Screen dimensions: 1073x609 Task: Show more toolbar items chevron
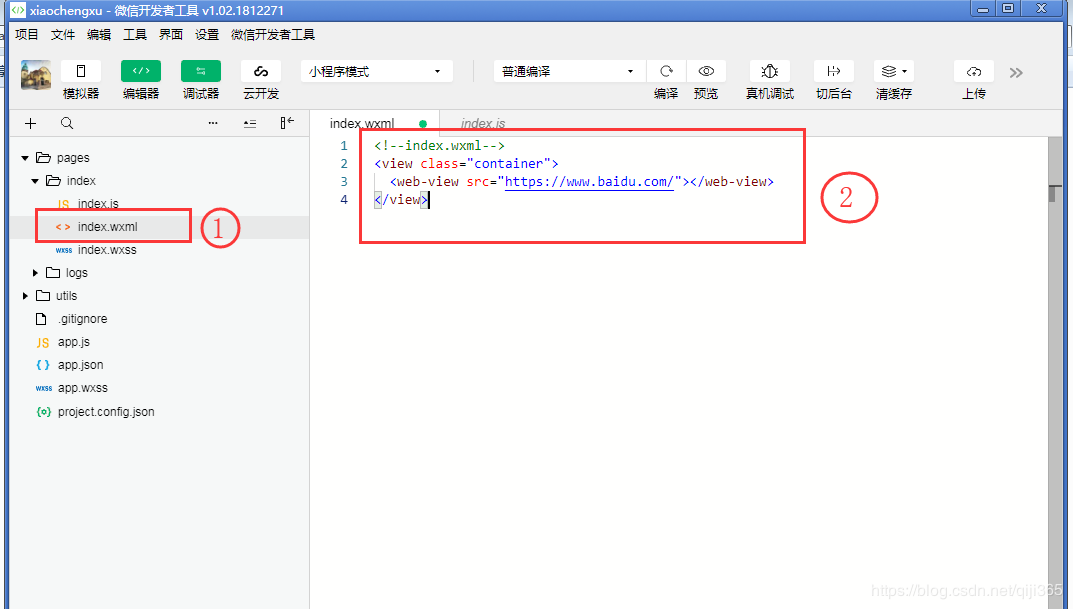pos(1016,73)
